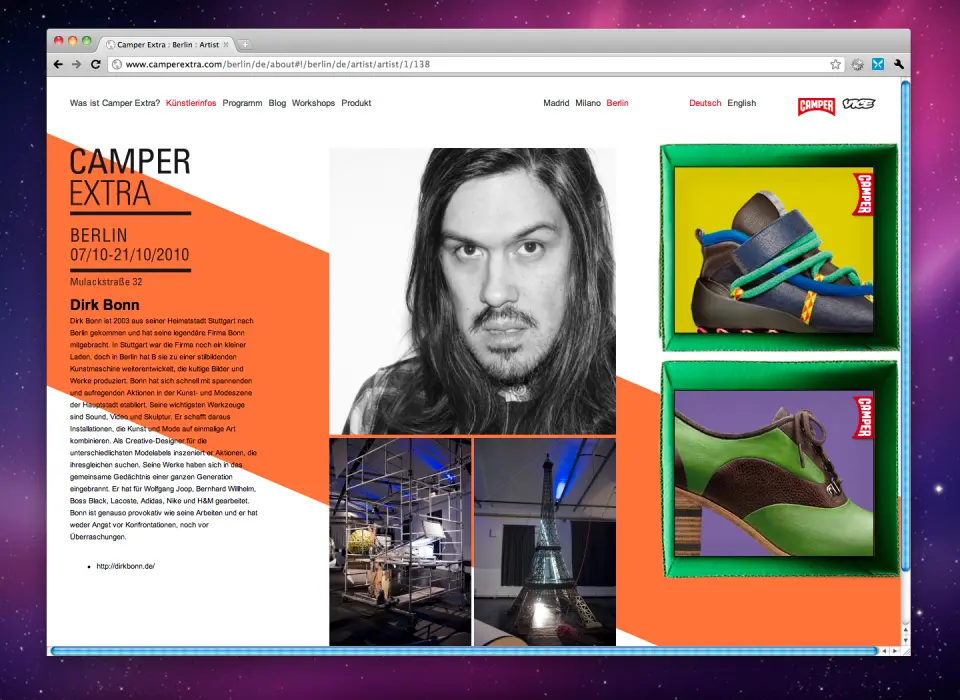Viewport: 960px width, 700px height.
Task: Open the sneaker shoe product box
Action: pyautogui.click(x=779, y=247)
